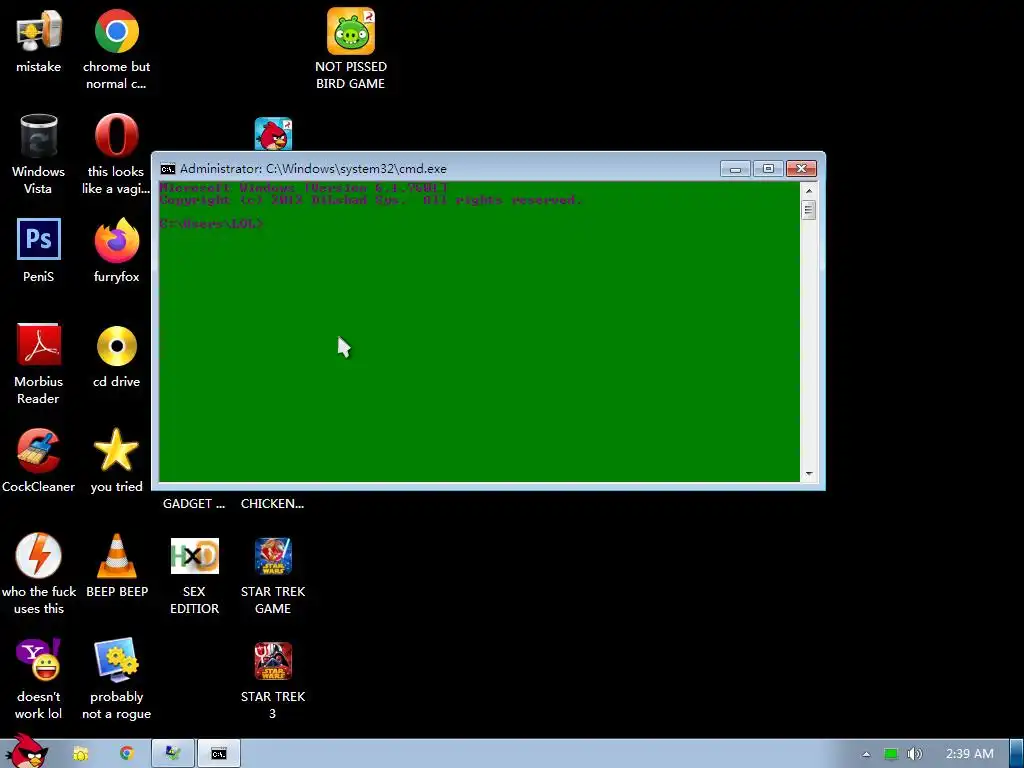Minimize the cmd.exe window
Viewport: 1024px width, 768px height.
tap(735, 169)
